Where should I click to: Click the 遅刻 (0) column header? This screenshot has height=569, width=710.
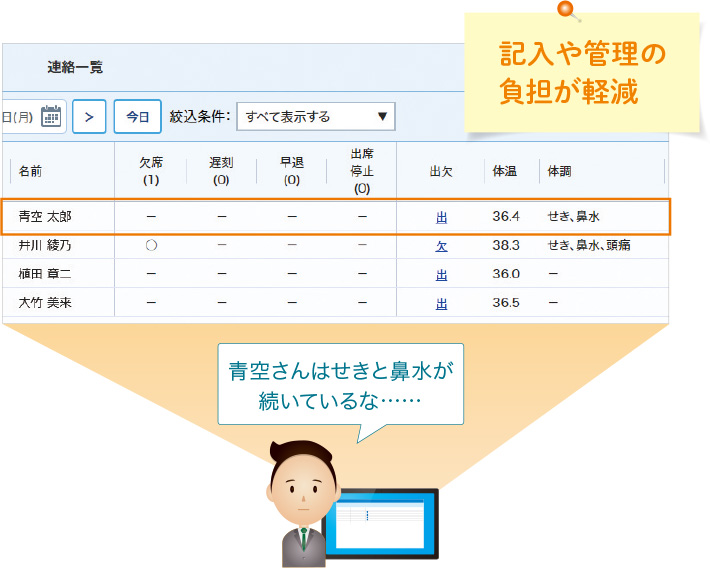coord(221,171)
